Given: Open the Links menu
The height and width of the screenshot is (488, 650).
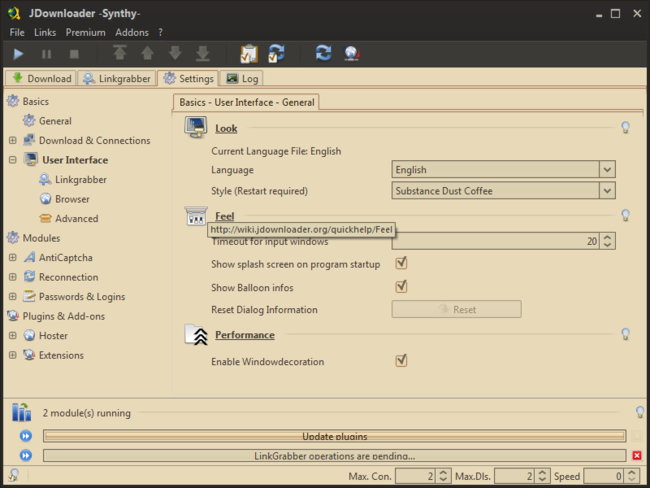Looking at the screenshot, I should click(45, 32).
